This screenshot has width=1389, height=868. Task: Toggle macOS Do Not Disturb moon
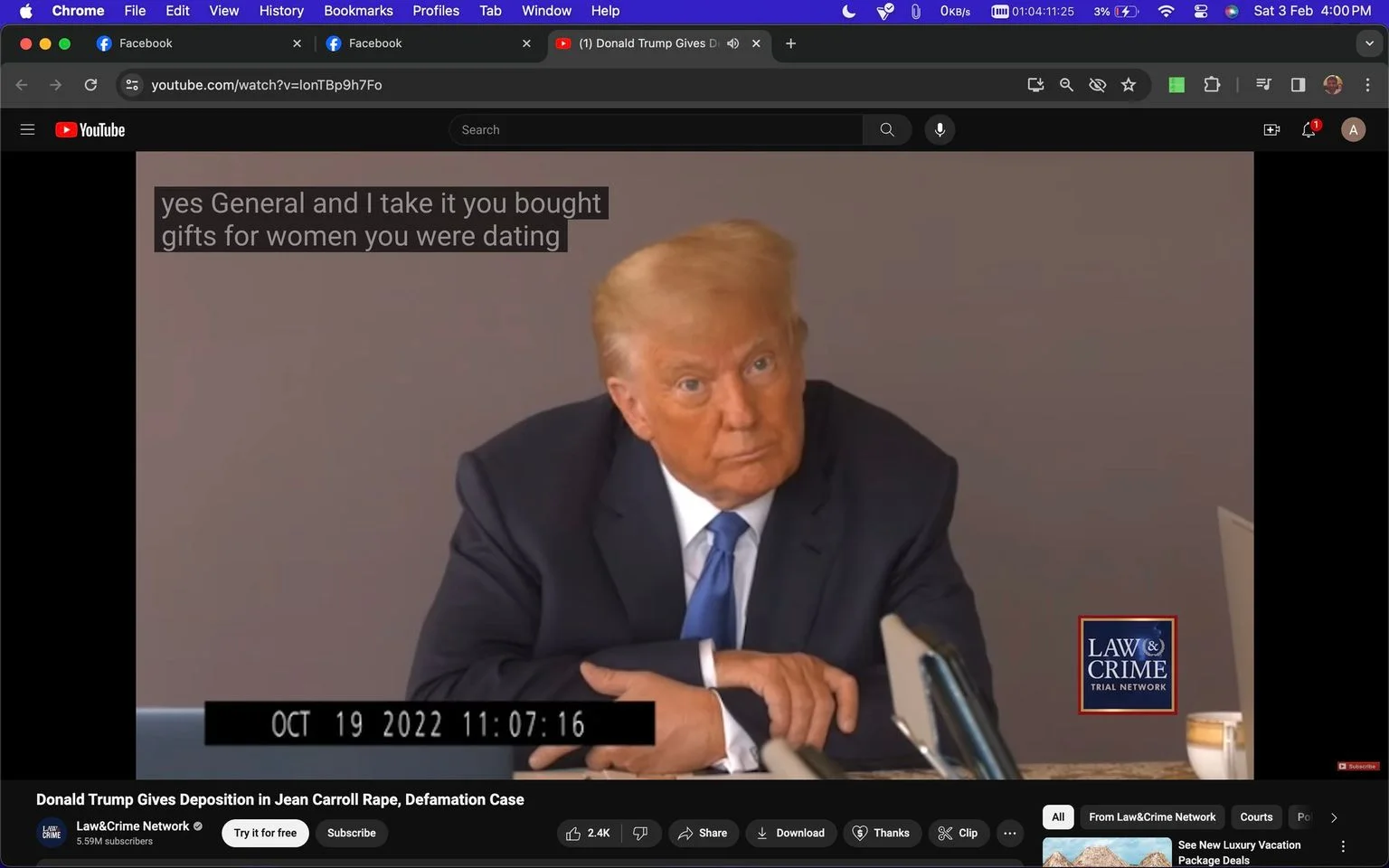(x=848, y=11)
